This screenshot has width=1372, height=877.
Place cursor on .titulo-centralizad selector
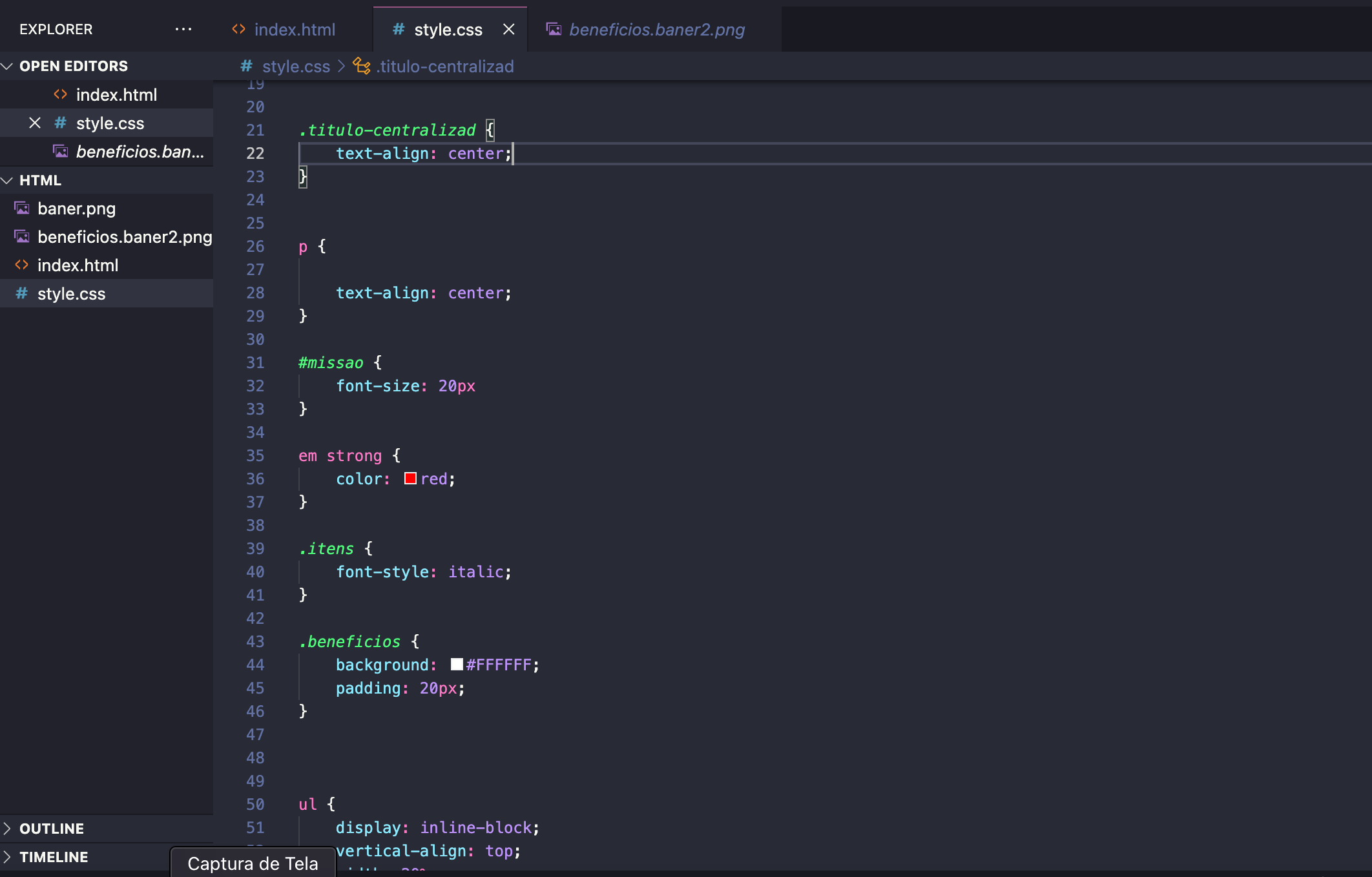click(387, 130)
